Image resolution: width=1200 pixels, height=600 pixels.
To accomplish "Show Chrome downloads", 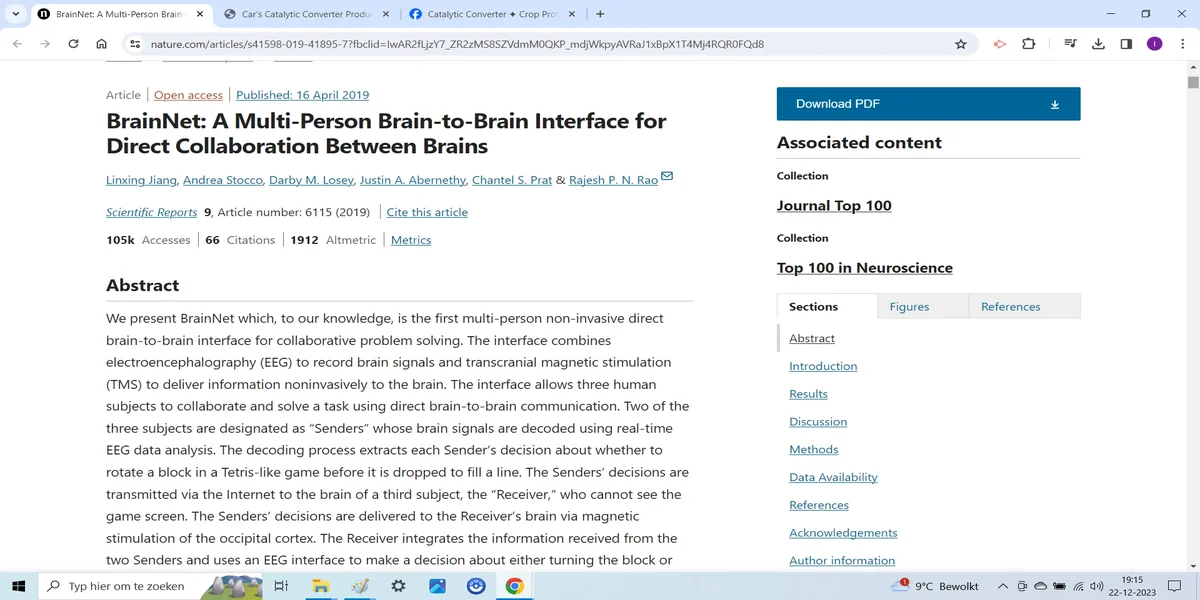I will tap(1098, 44).
